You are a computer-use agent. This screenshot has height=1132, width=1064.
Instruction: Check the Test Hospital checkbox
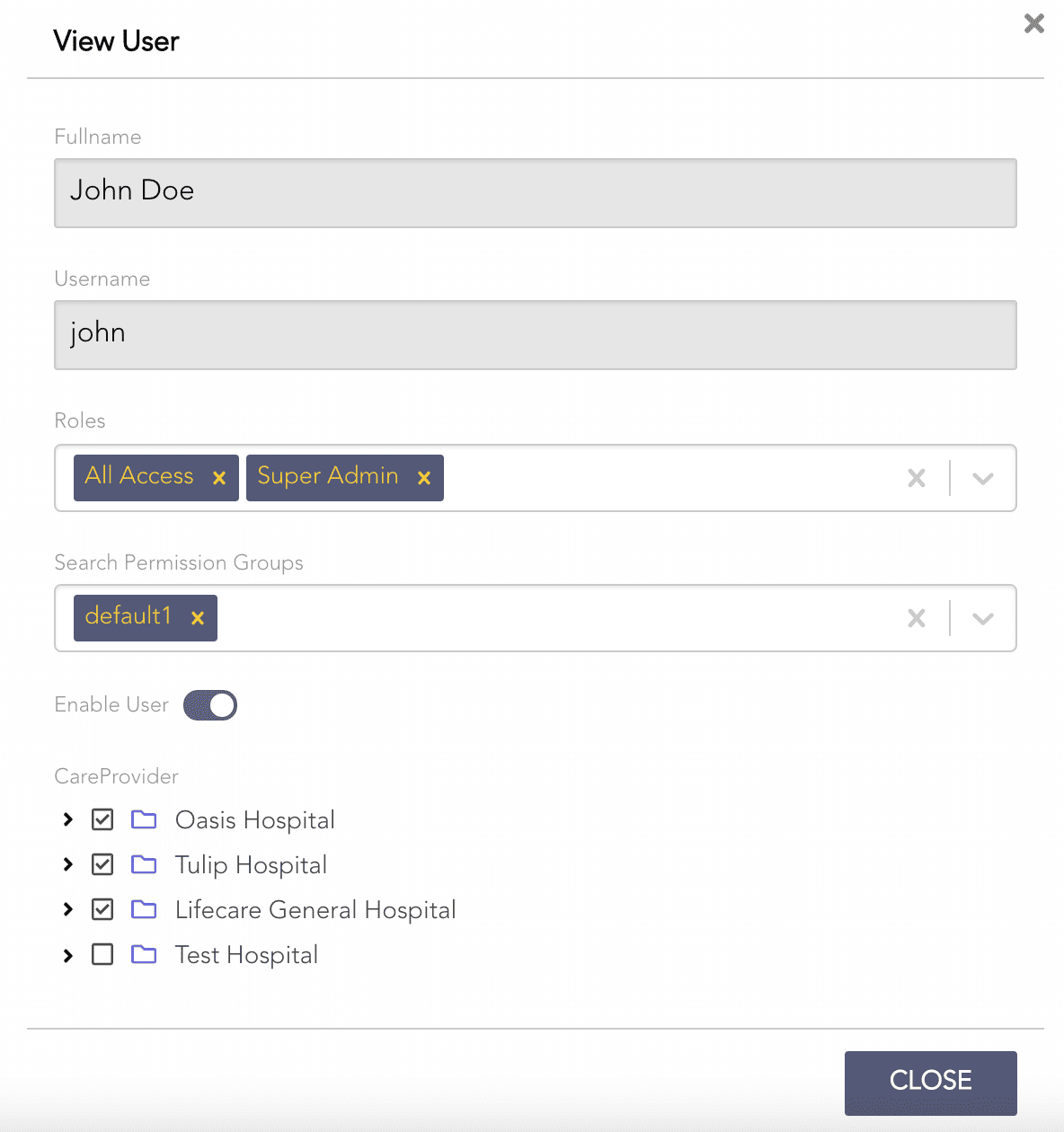(x=102, y=954)
